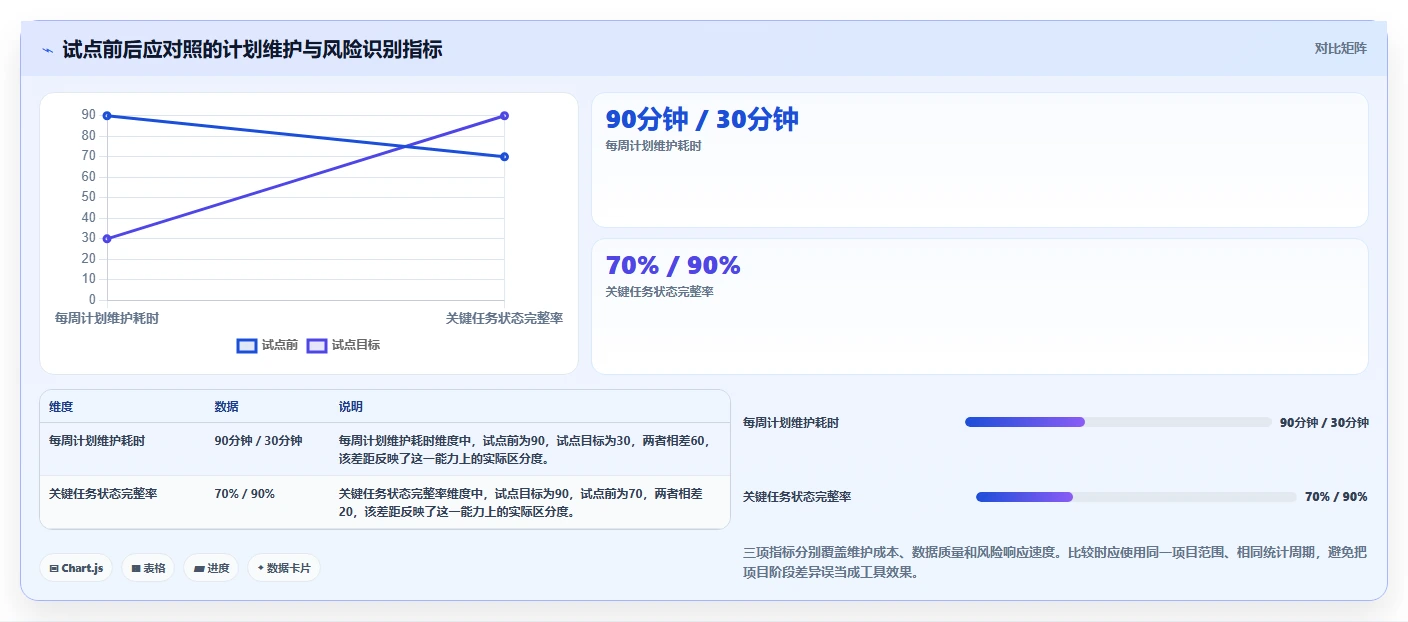
Task: Click the Chart.js tag chip
Action: 76,568
